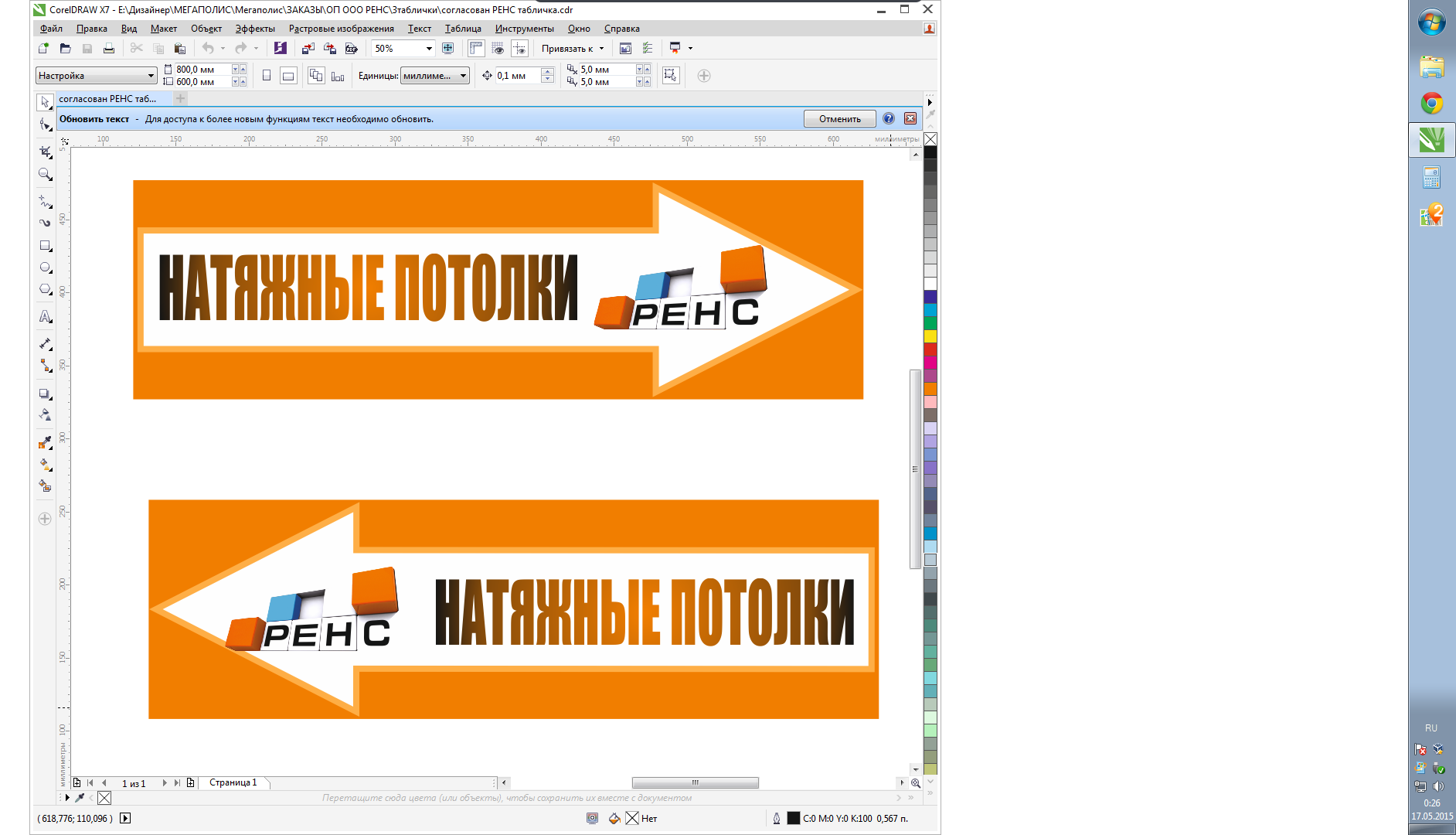Open the Инструменты menu

(524, 29)
